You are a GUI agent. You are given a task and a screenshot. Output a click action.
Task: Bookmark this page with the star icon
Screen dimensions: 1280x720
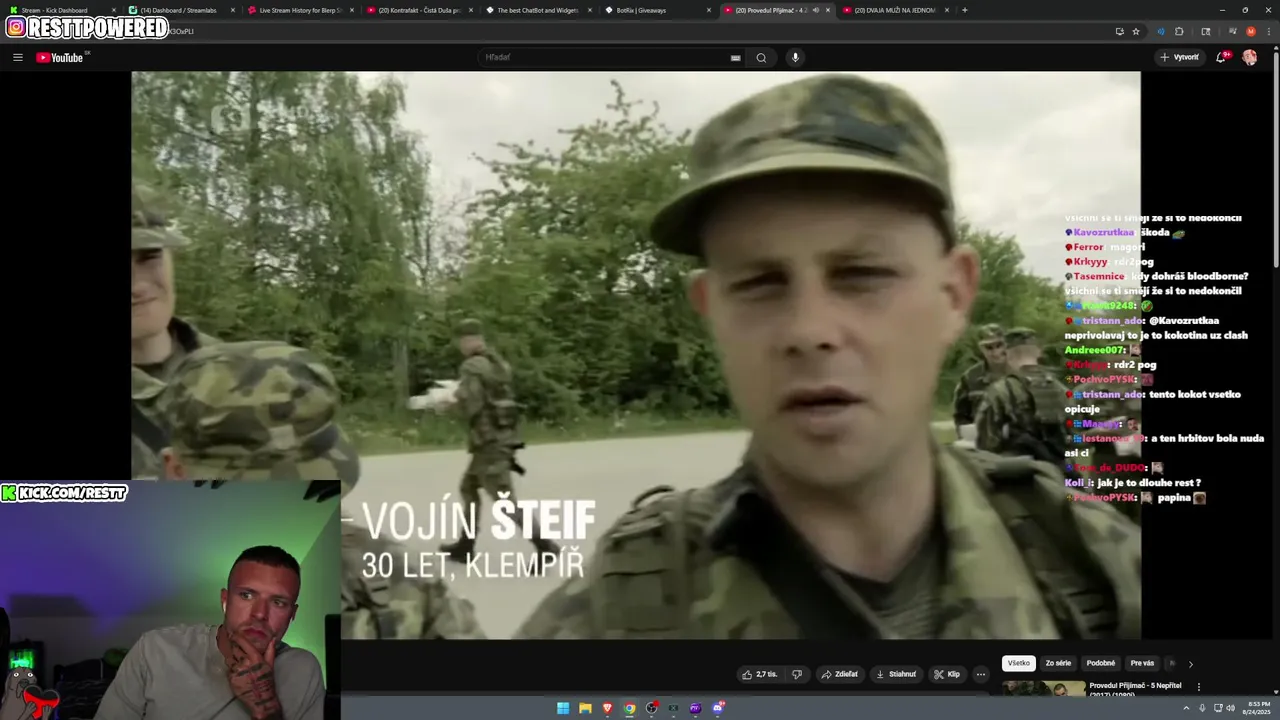point(1136,31)
